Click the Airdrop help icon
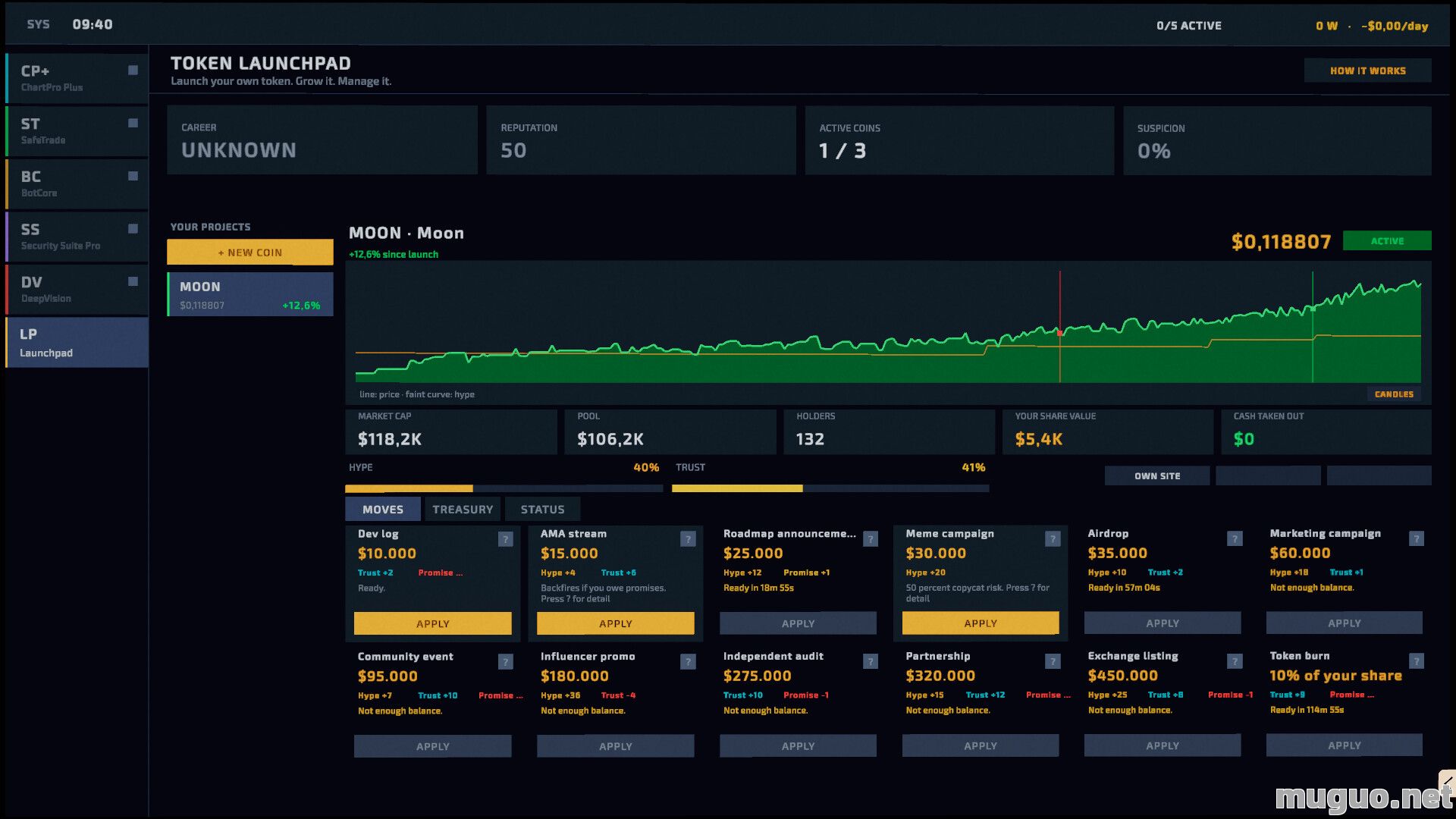The height and width of the screenshot is (819, 1456). pos(1235,539)
